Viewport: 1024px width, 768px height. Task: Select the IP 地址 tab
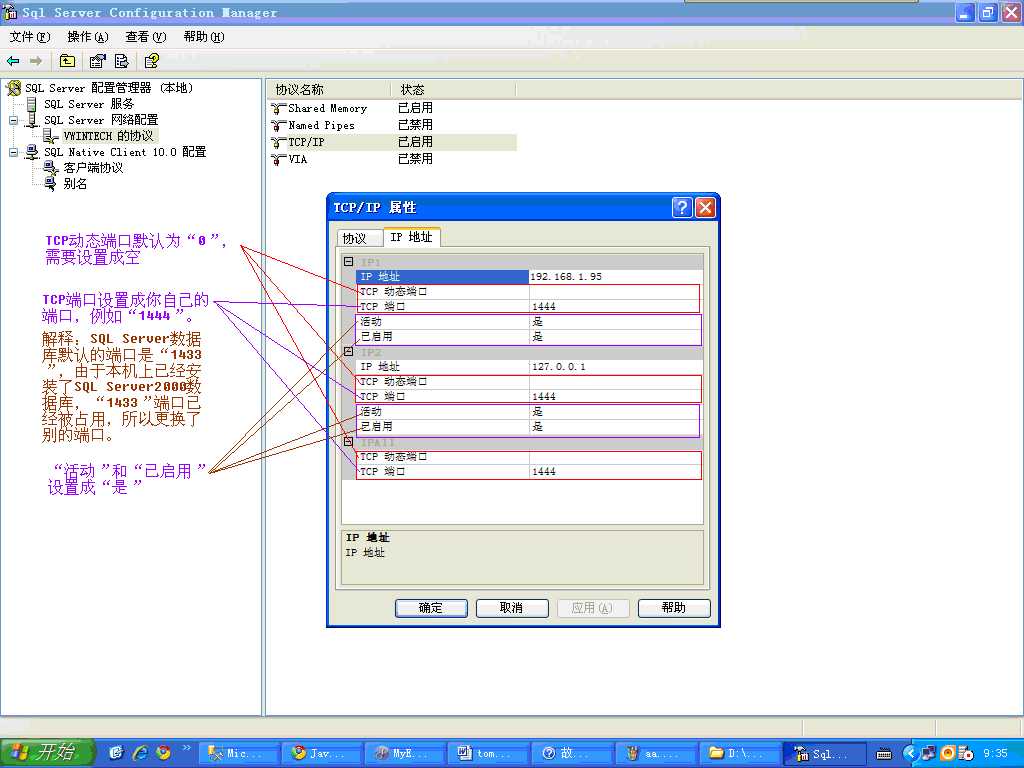coord(411,237)
